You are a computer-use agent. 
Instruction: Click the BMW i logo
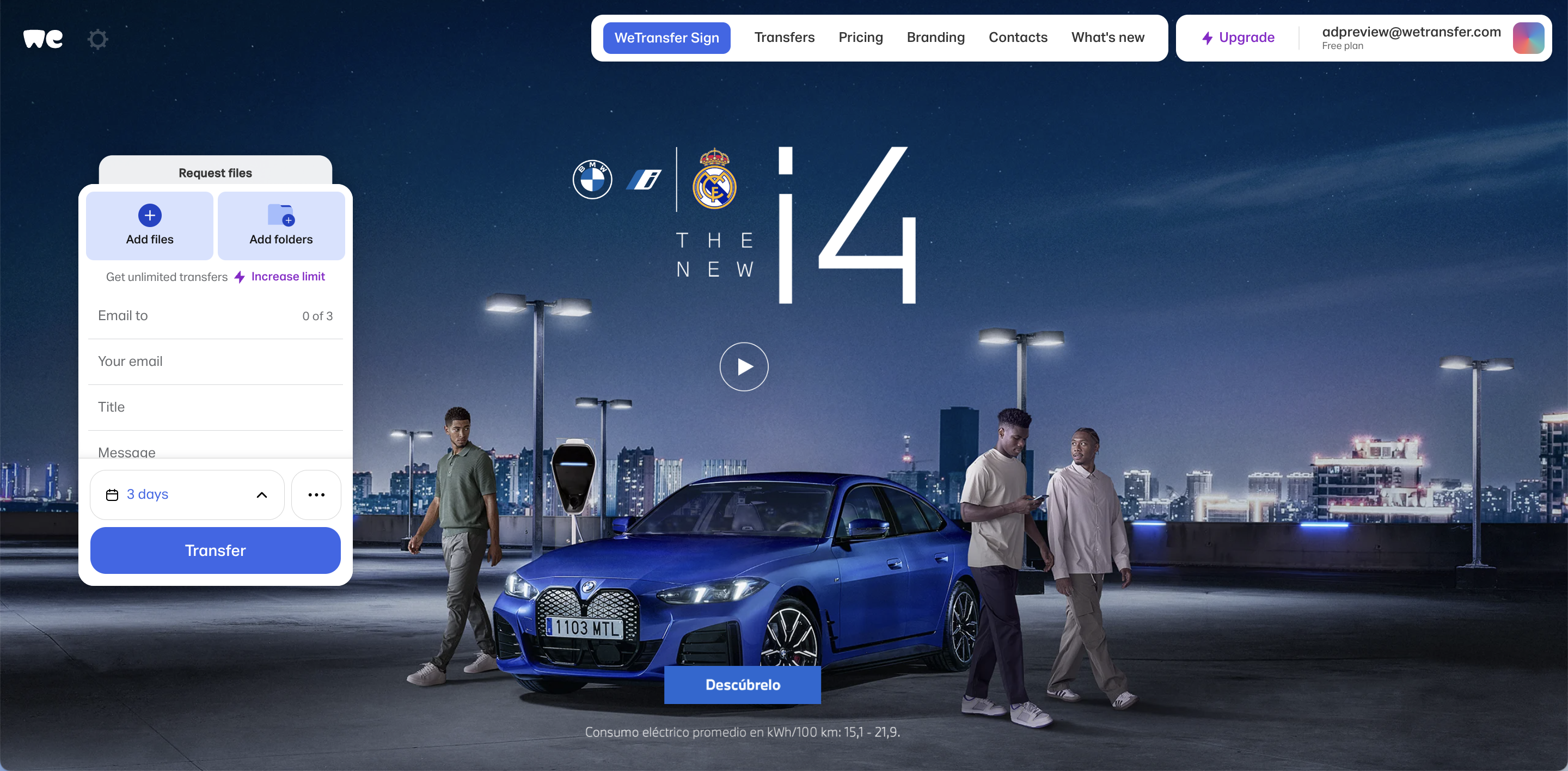coord(644,180)
